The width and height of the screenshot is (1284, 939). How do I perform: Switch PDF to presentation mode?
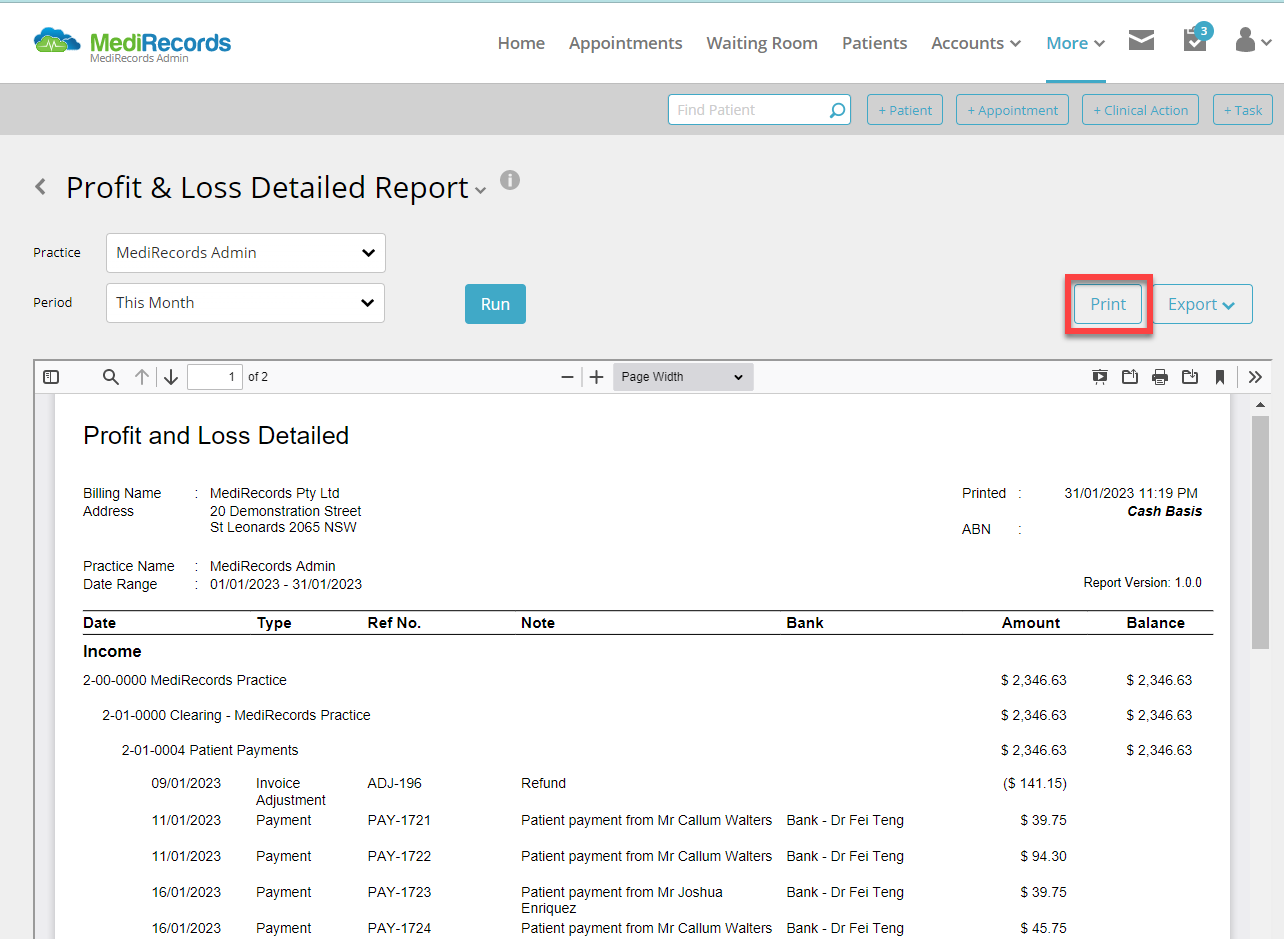click(1100, 377)
